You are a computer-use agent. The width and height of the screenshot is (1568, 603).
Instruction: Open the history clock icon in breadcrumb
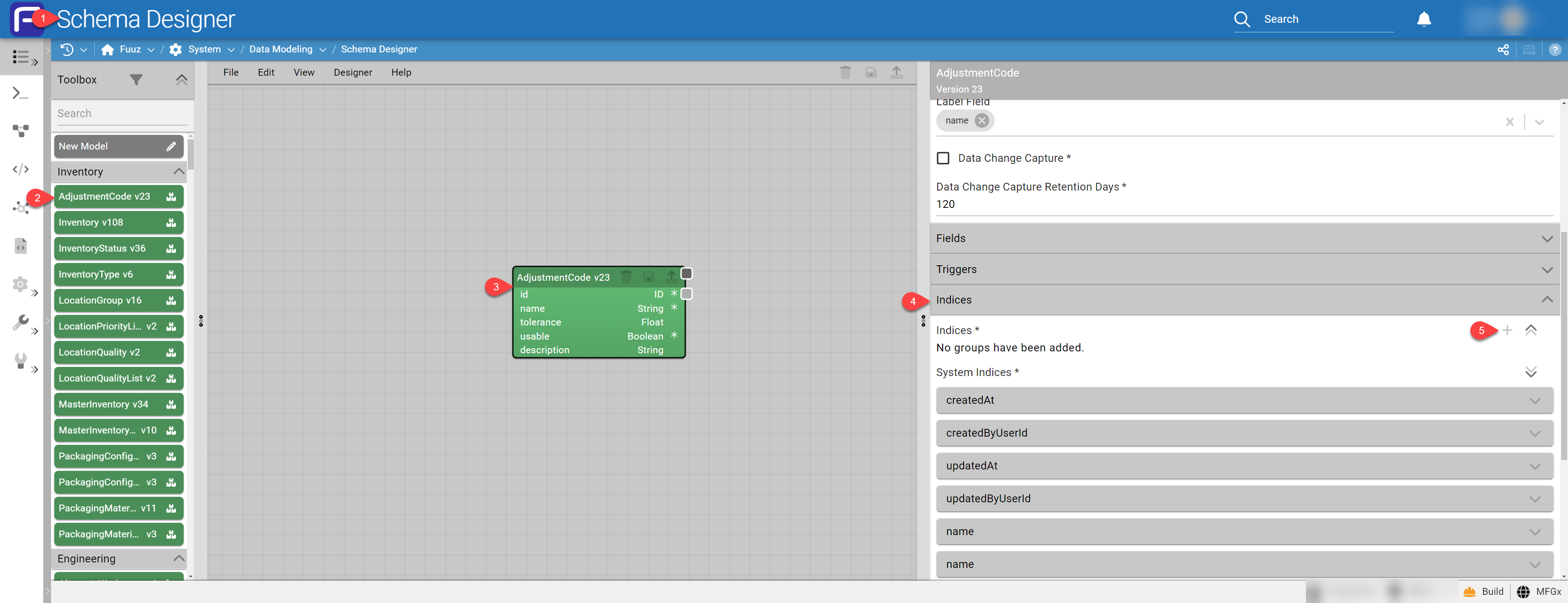67,49
